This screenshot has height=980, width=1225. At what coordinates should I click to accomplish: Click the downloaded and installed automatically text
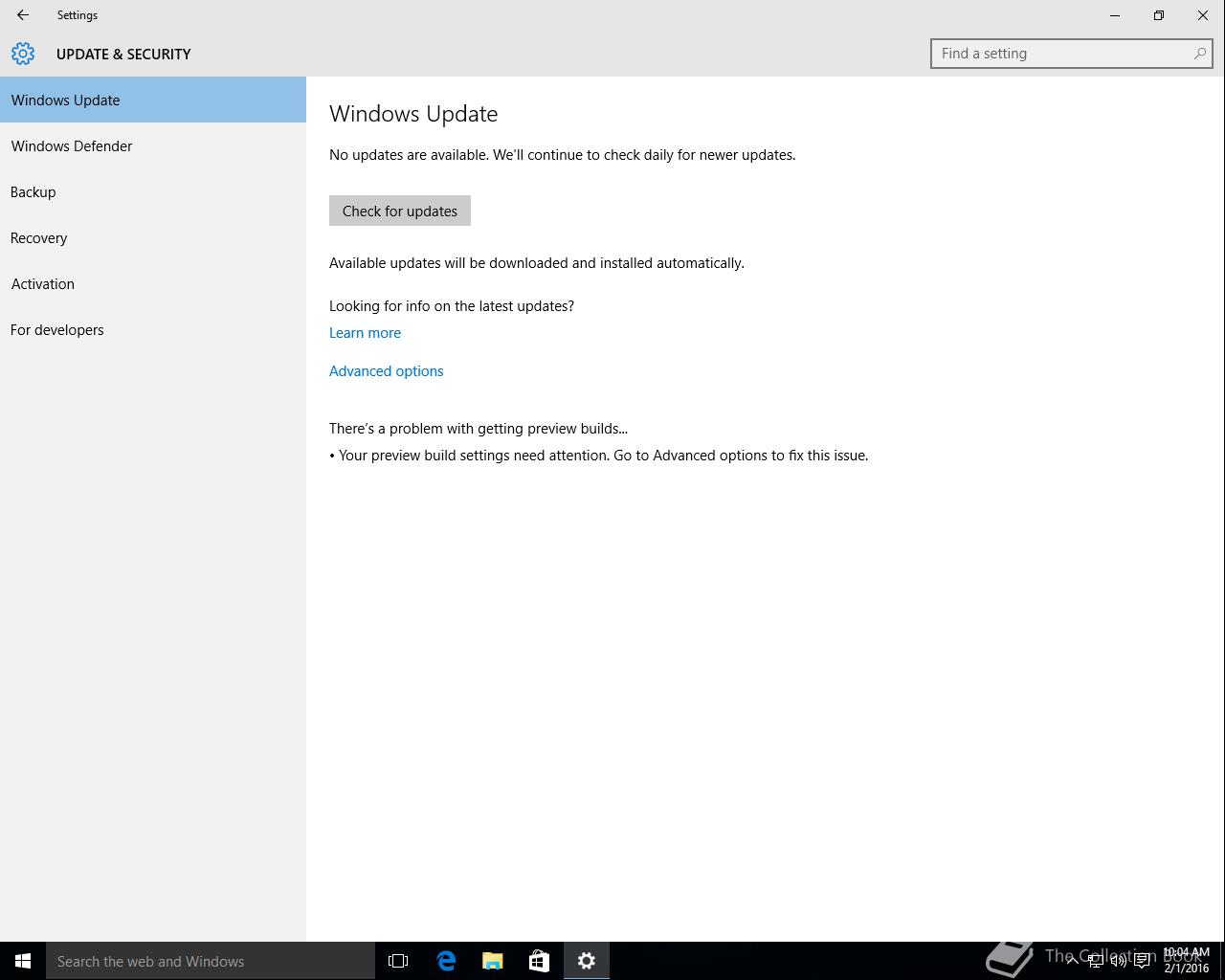point(537,263)
